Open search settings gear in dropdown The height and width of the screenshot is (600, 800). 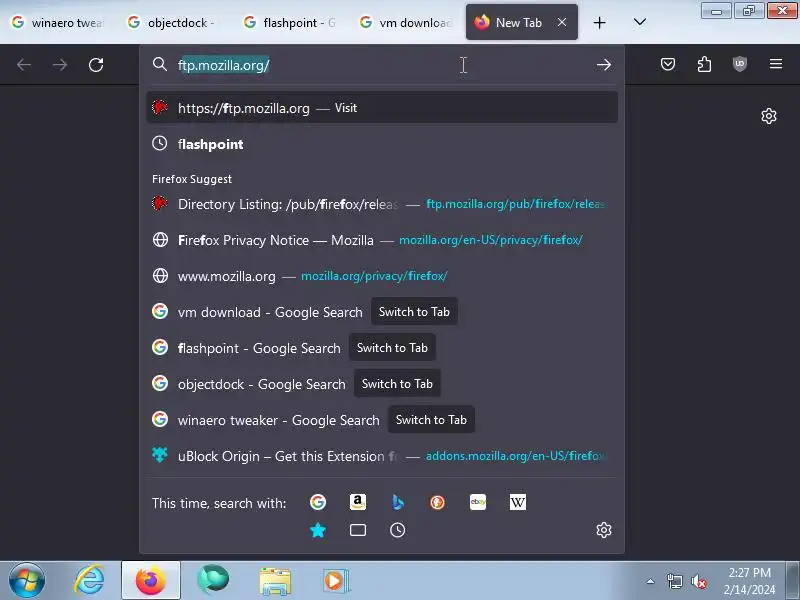tap(604, 530)
